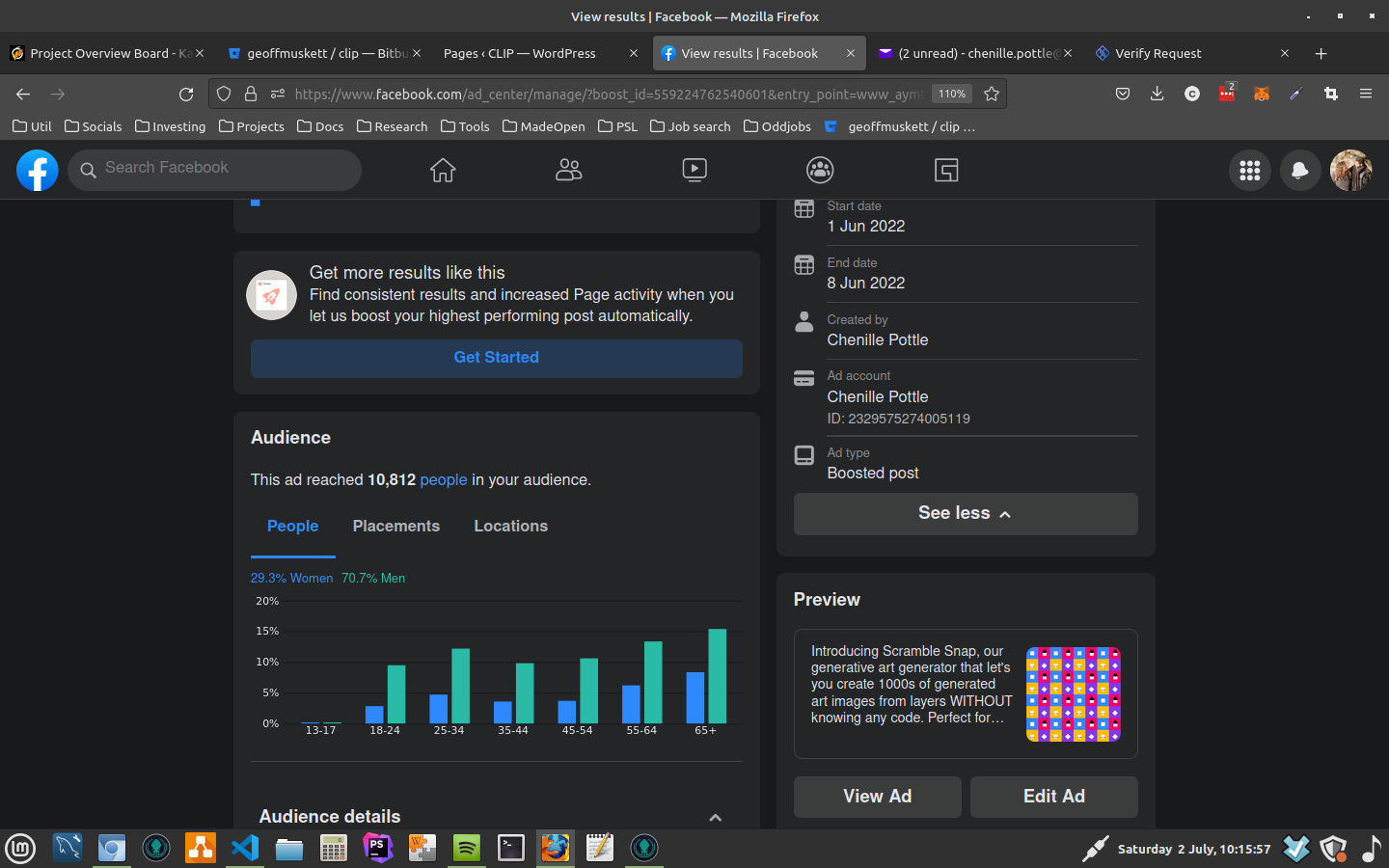Show site security lock information

click(x=251, y=94)
